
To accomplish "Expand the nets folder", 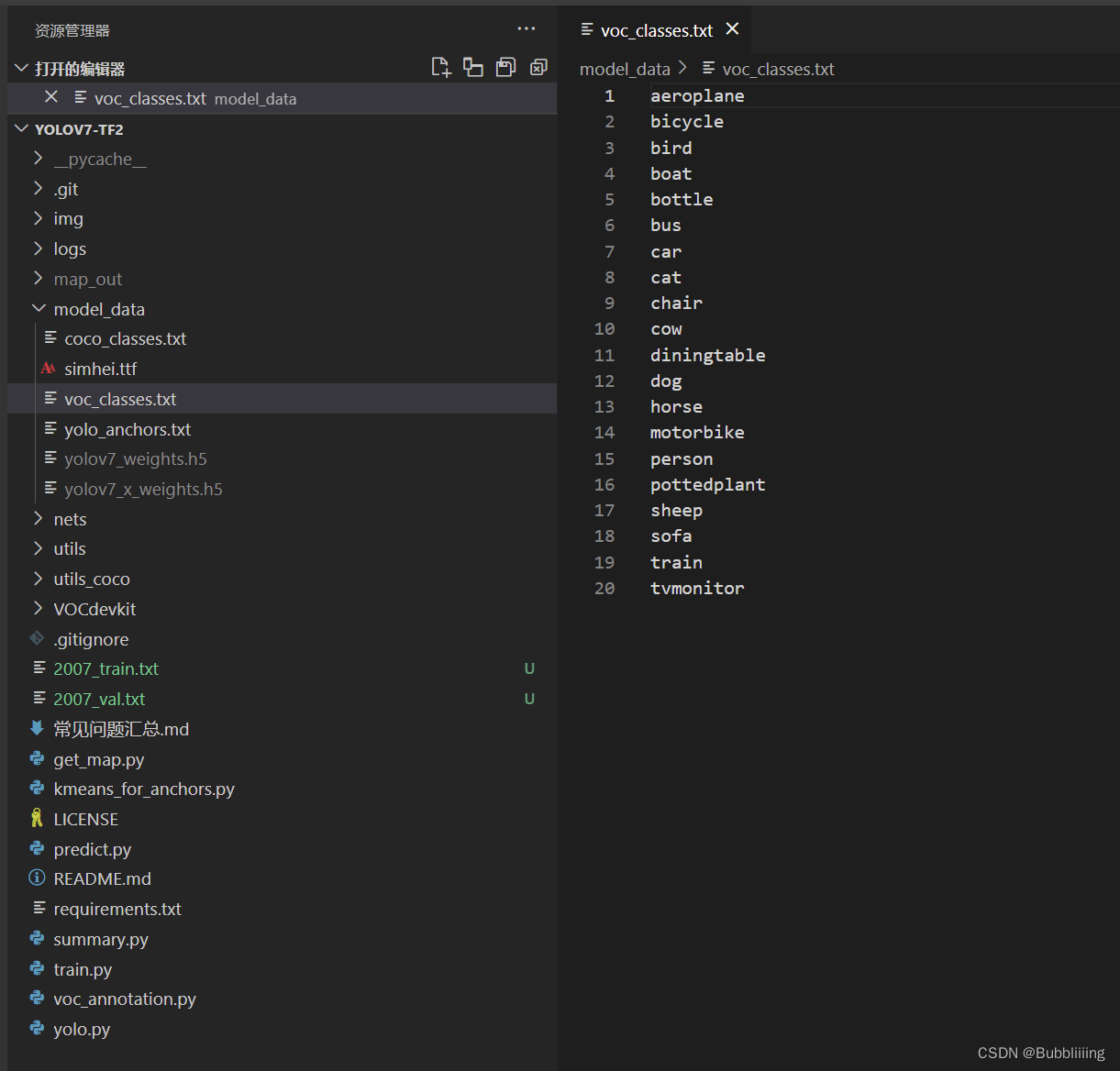I will click(x=38, y=518).
